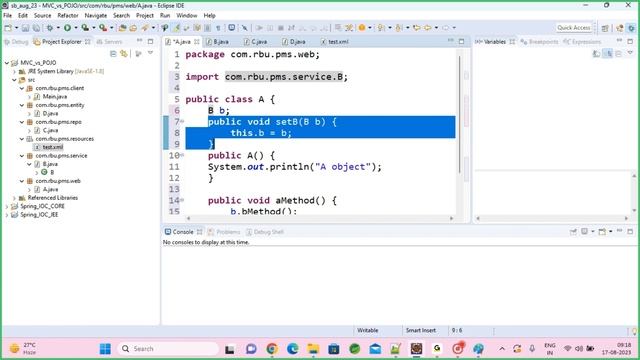The image size is (640, 360).
Task: Open Project Explorer View Menu arrow
Action: click(150, 53)
